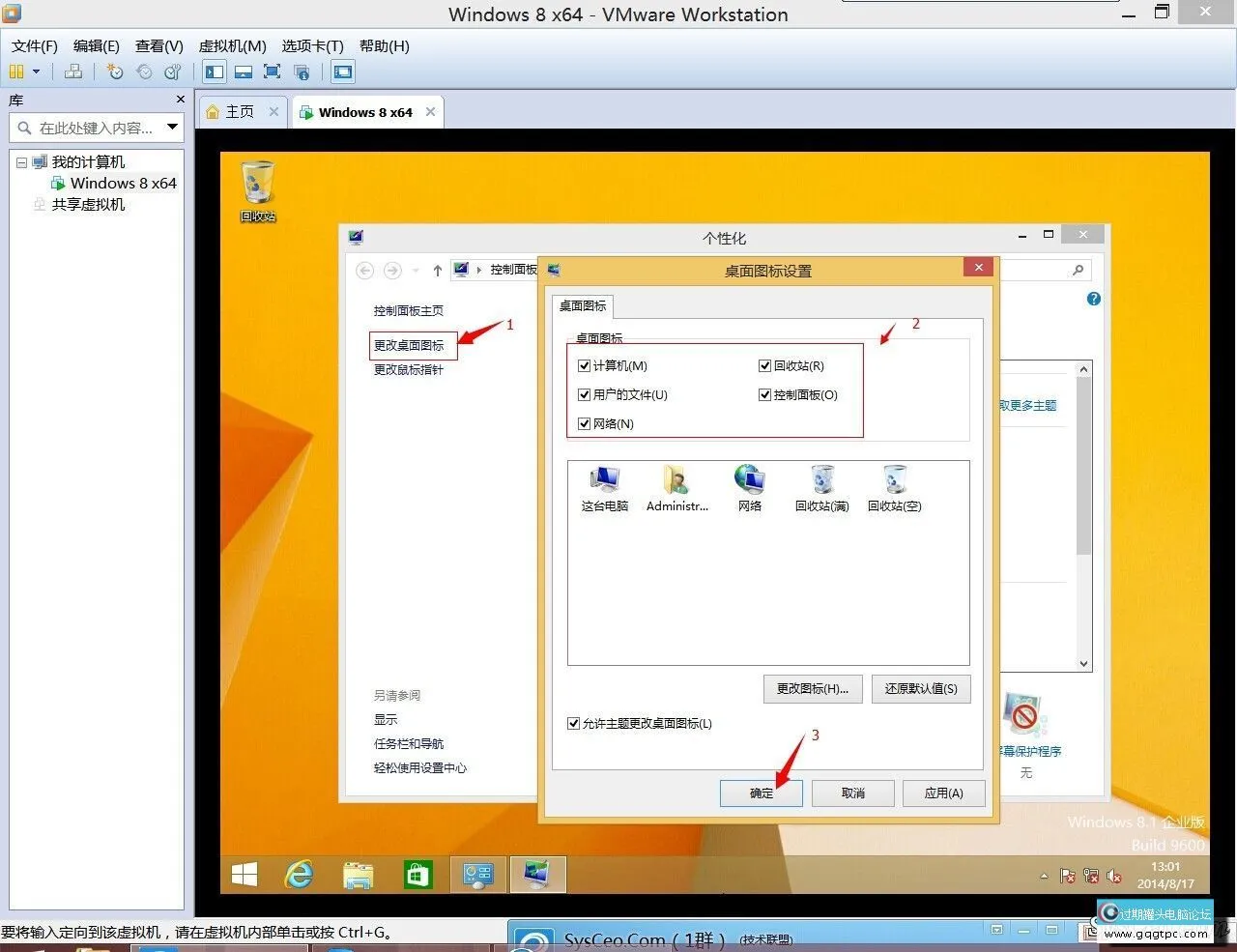Click the send Ctrl+Alt+Del toolbar icon
Viewport: 1237px width, 952px height.
click(x=73, y=72)
